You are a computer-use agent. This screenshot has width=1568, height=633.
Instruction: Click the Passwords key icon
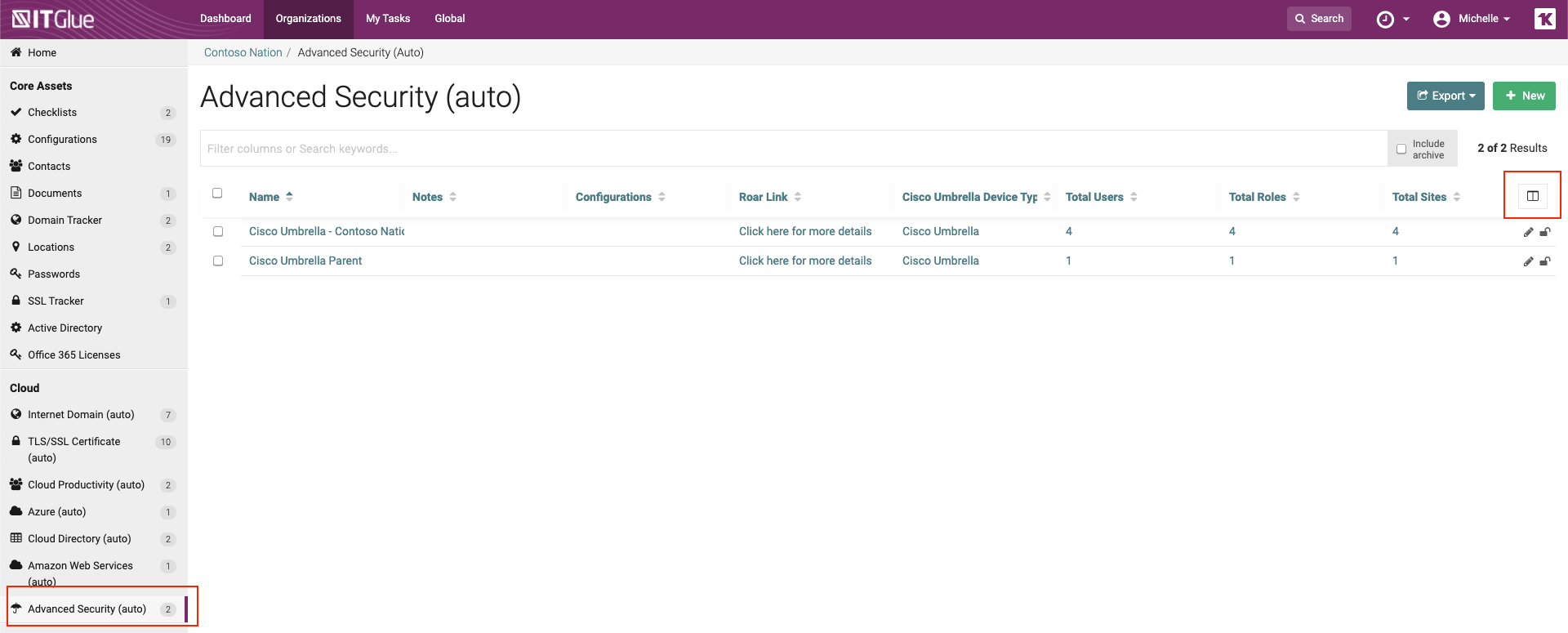click(16, 274)
